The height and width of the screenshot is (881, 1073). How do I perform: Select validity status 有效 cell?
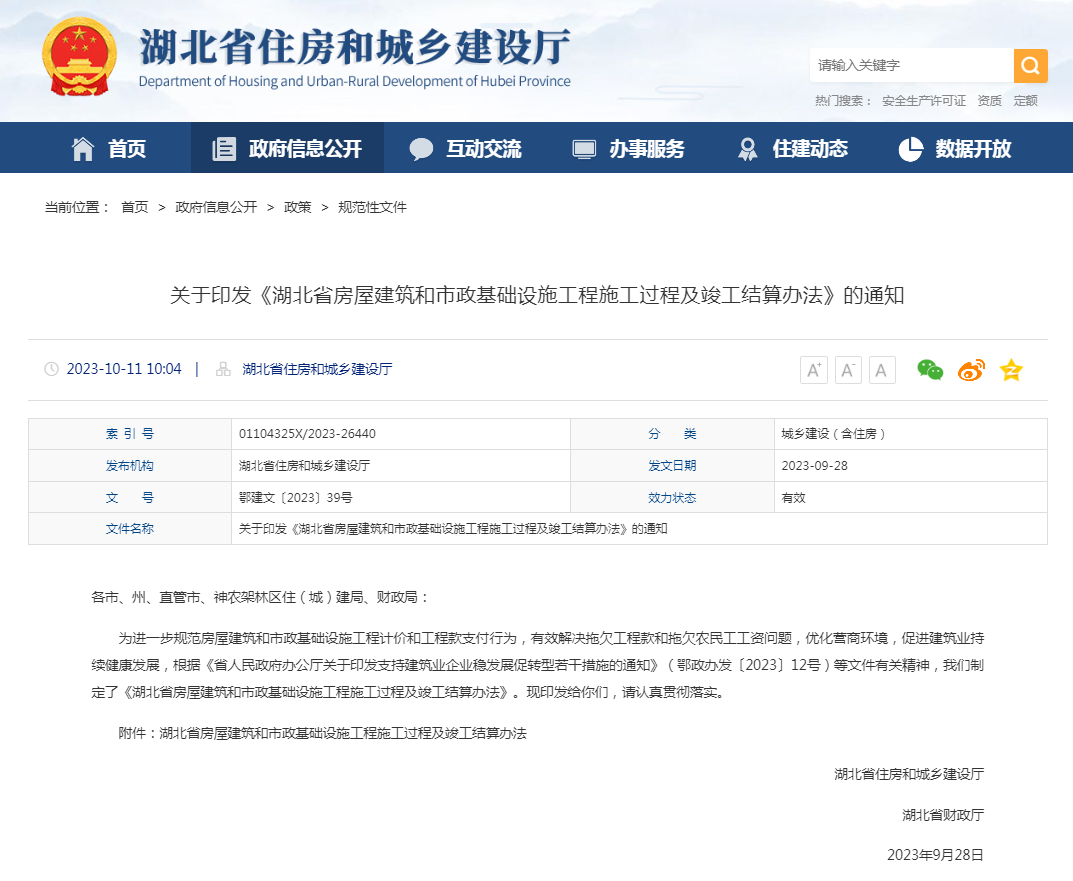tap(911, 498)
